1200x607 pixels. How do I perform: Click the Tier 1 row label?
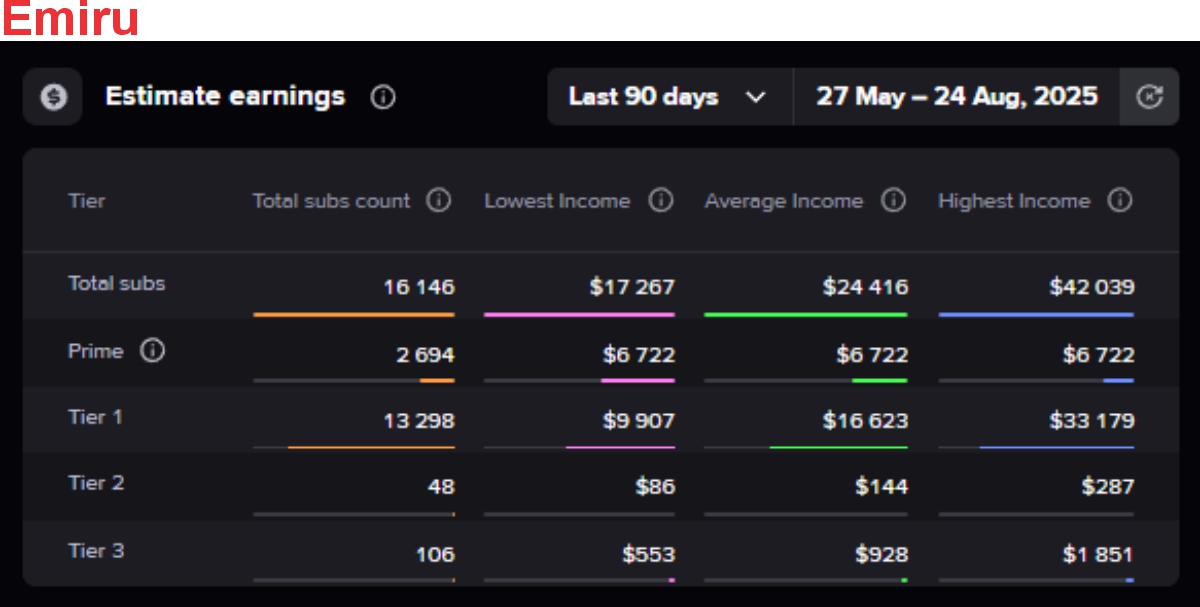click(x=95, y=417)
